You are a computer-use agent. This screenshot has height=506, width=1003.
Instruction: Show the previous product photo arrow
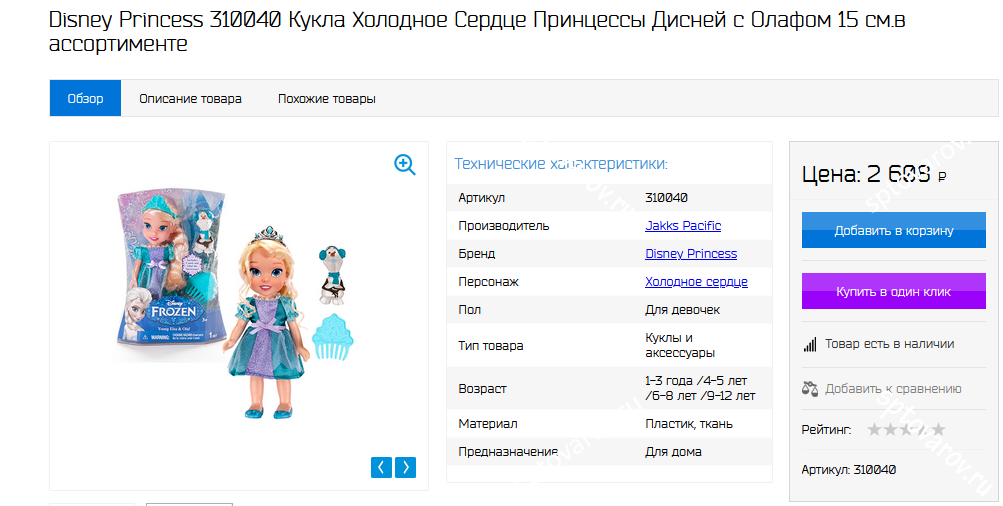click(x=381, y=468)
